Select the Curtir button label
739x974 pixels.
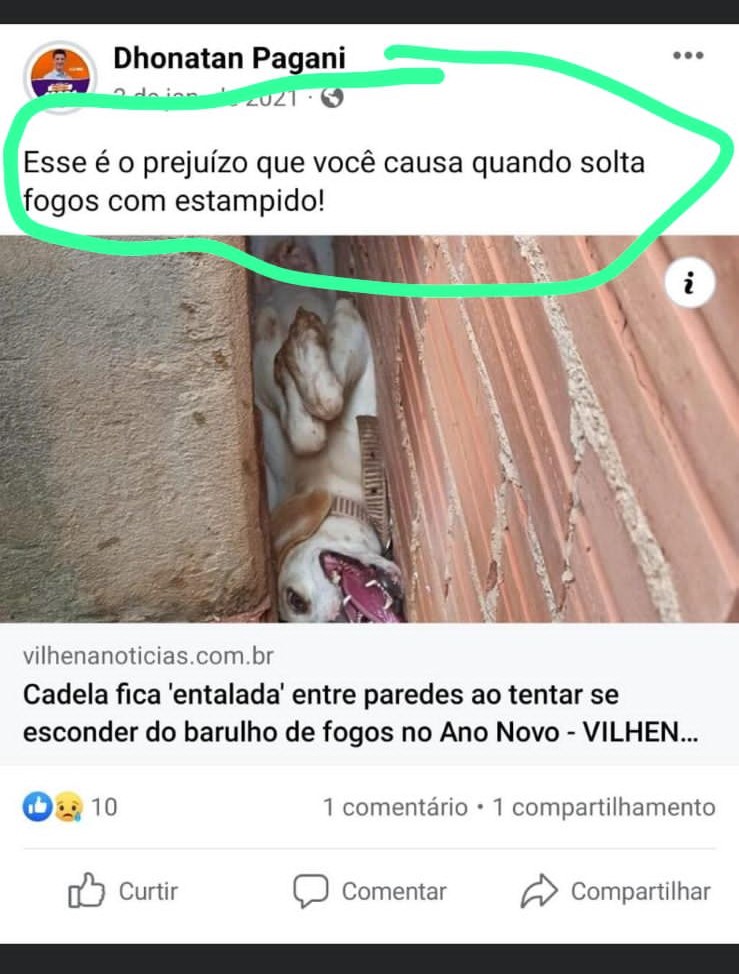pos(148,891)
